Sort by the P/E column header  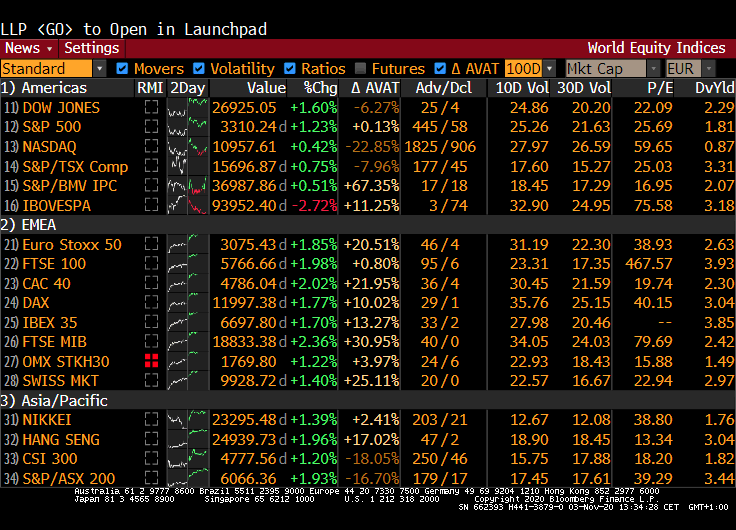pos(660,88)
